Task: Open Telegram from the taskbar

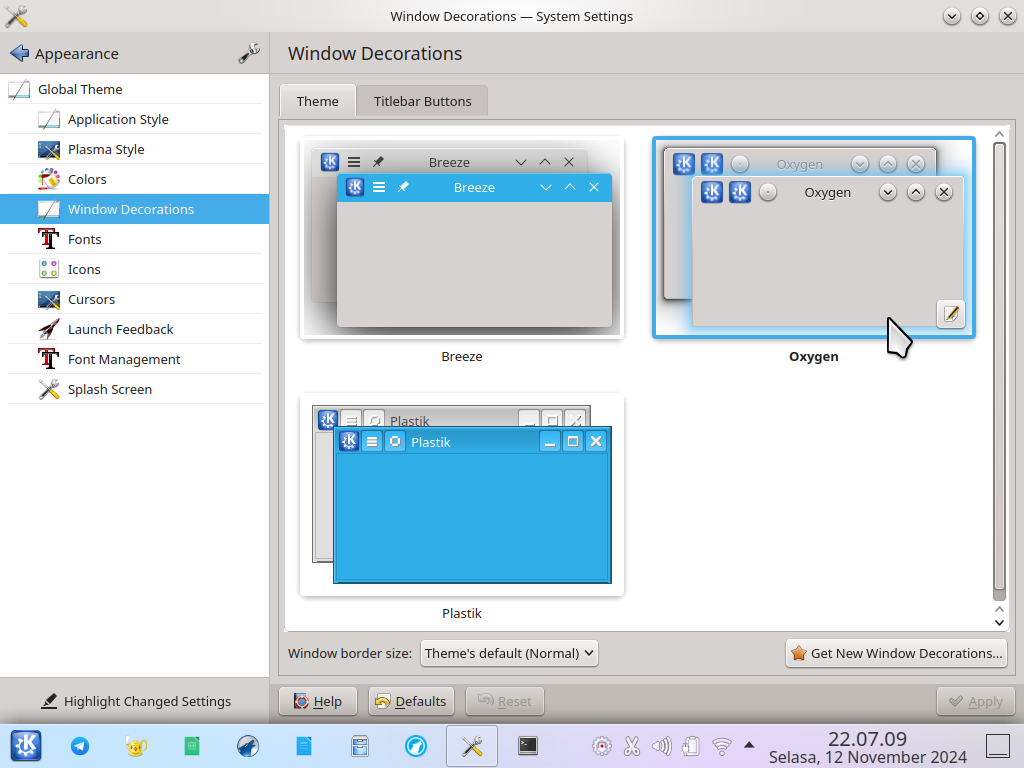Action: (x=80, y=746)
